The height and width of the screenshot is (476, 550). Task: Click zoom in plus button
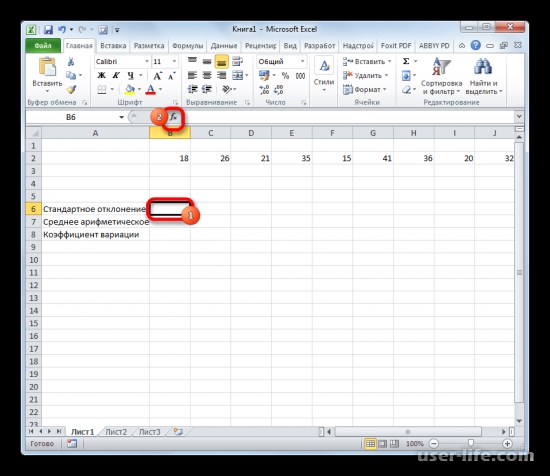[x=507, y=444]
